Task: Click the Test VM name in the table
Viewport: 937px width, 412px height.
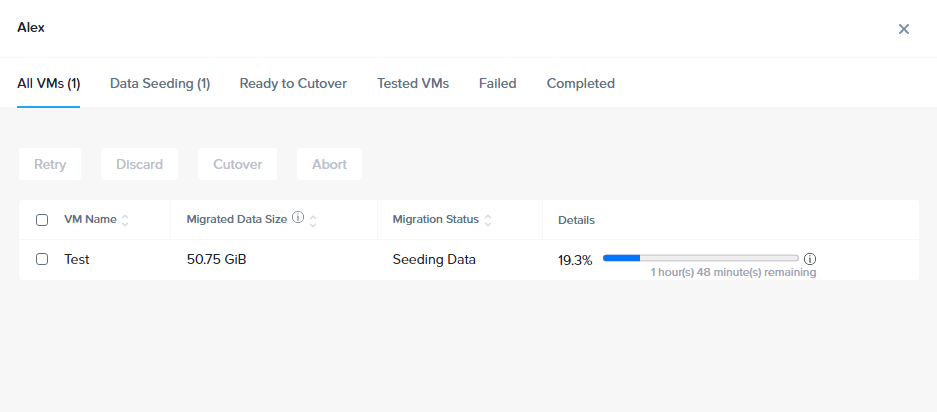Action: pos(76,260)
